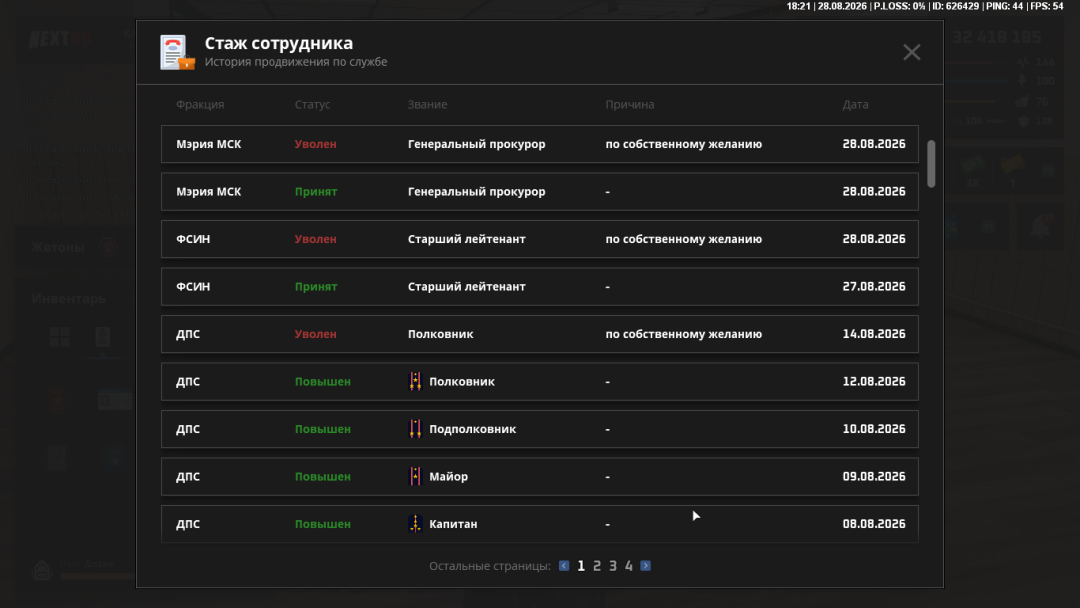Click Повышен status in Майор row
The image size is (1080, 608).
[322, 476]
